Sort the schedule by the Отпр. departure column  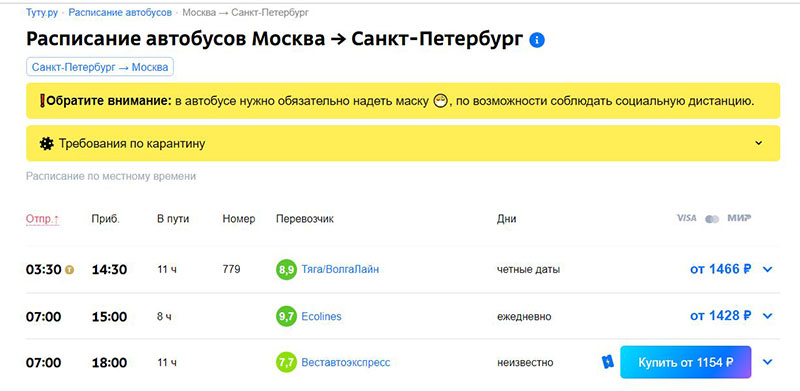42,219
